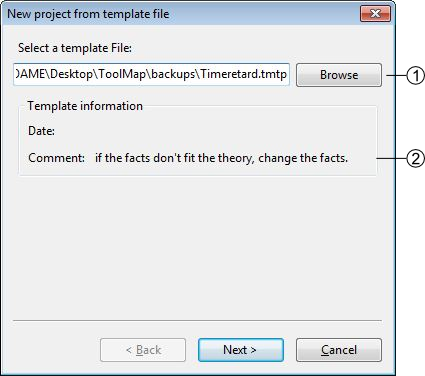Screen dimensions: 425x376
Task: Click the "New project from template file" title bar
Action: click(180, 14)
